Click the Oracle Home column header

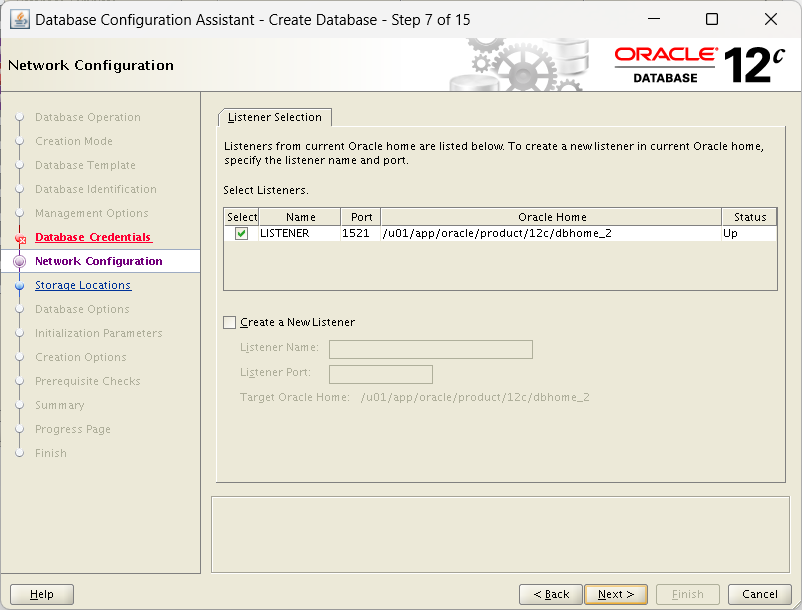click(x=551, y=217)
